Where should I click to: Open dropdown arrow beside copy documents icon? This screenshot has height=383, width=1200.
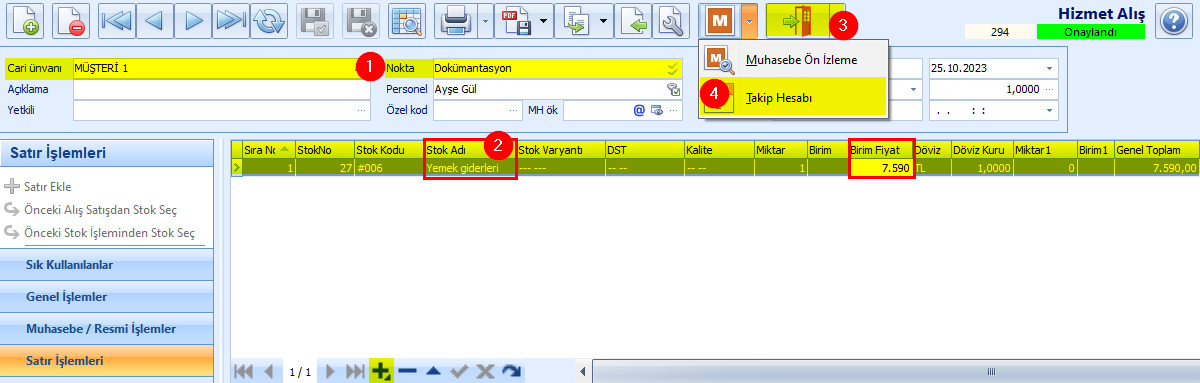pyautogui.click(x=603, y=21)
